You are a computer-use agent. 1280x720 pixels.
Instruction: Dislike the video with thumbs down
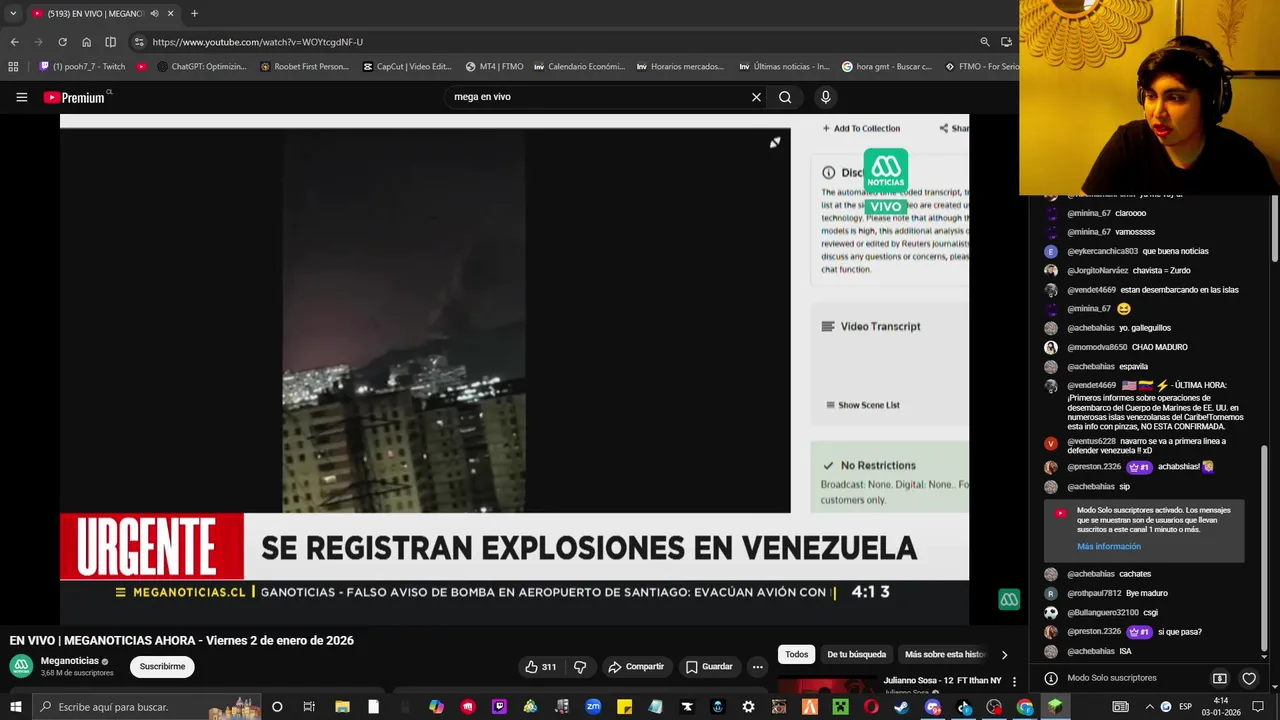[580, 667]
